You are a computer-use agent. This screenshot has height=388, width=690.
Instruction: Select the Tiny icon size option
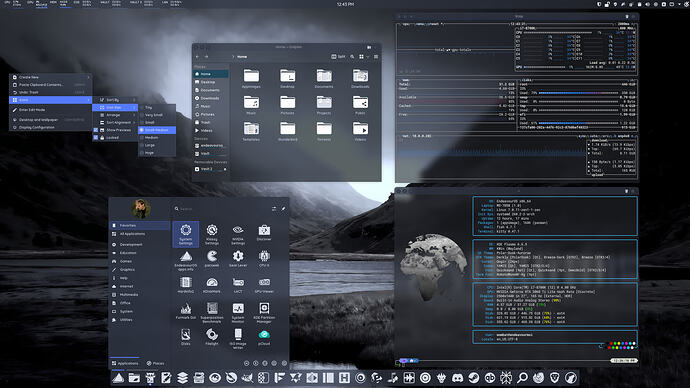(x=157, y=107)
